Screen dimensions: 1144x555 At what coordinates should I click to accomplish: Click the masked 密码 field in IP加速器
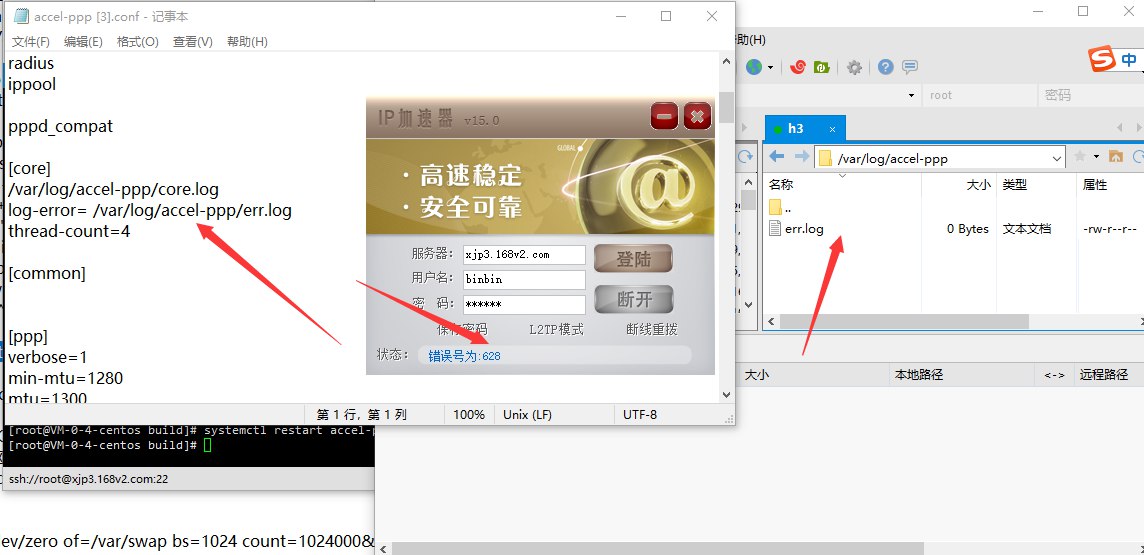coord(524,304)
